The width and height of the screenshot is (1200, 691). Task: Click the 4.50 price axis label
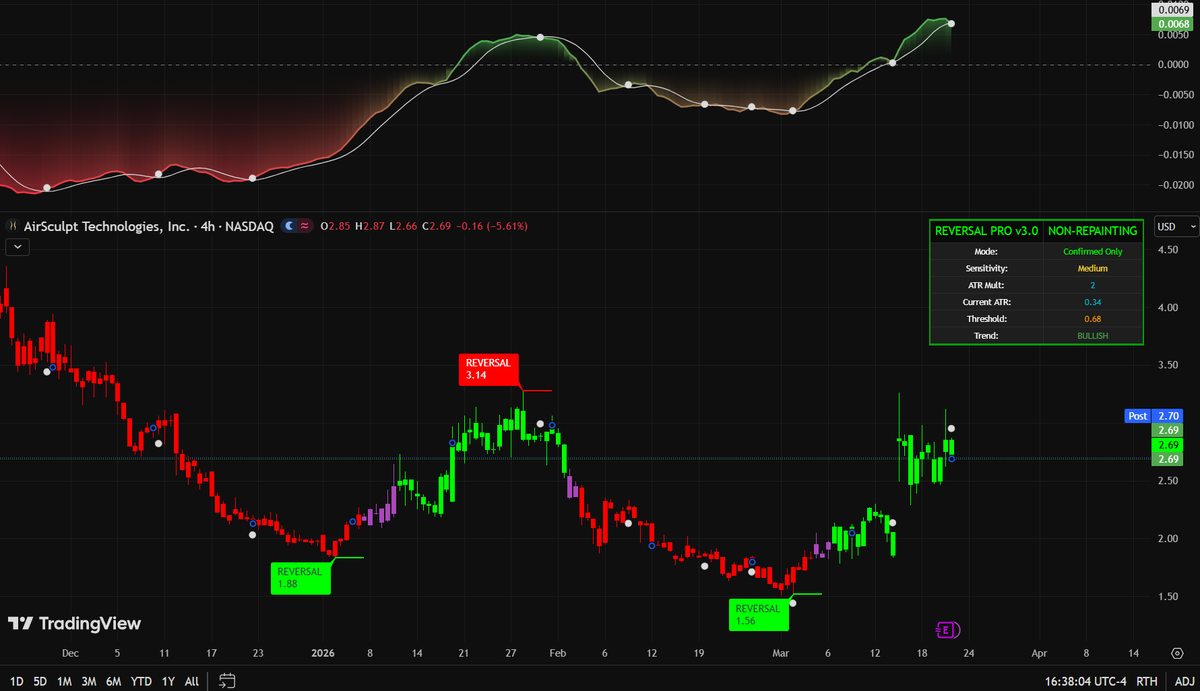click(x=1167, y=250)
